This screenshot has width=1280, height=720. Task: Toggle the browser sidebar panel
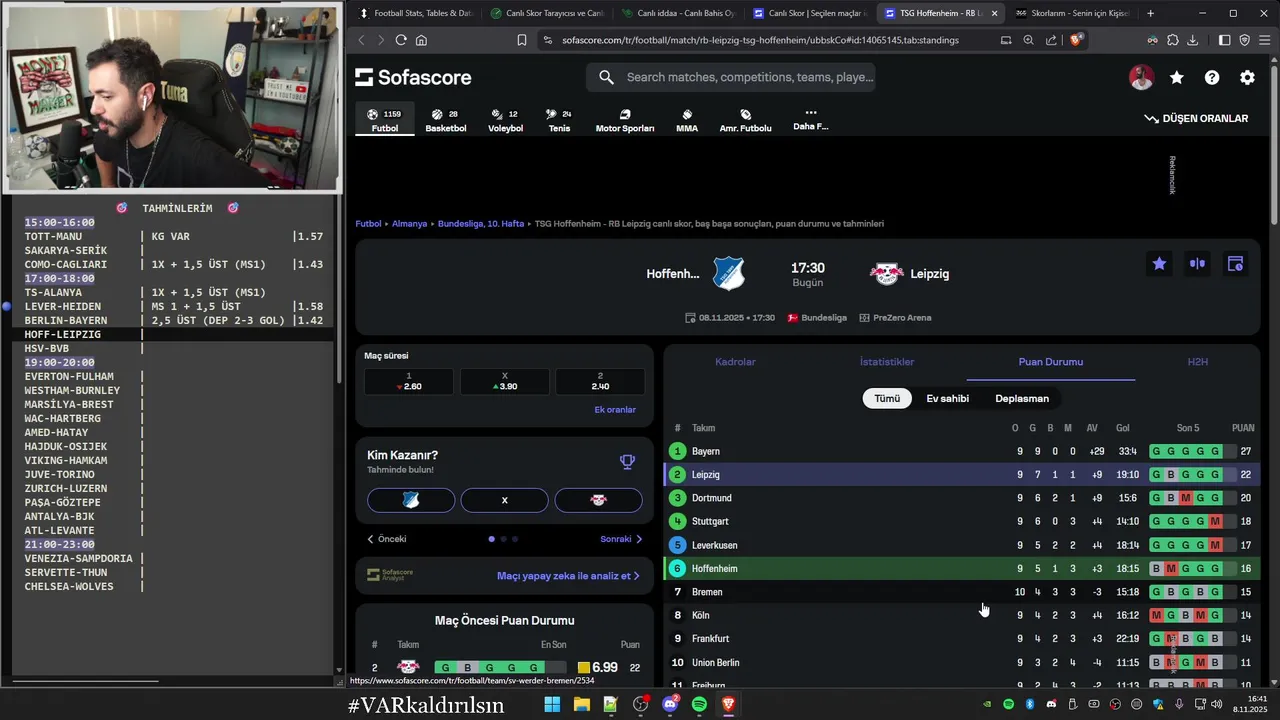[1225, 40]
